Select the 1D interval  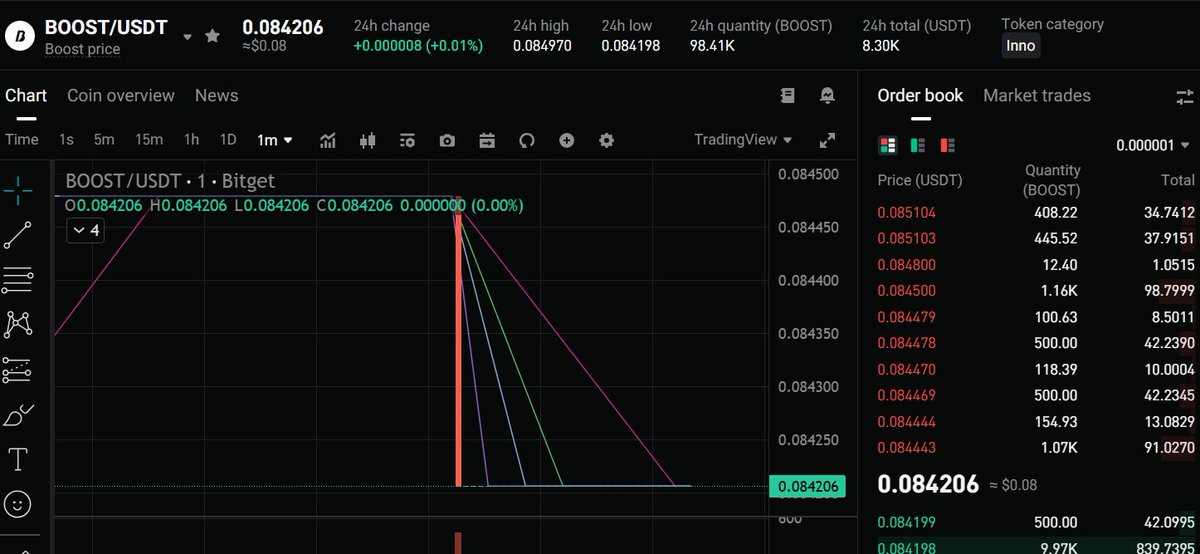pos(228,140)
